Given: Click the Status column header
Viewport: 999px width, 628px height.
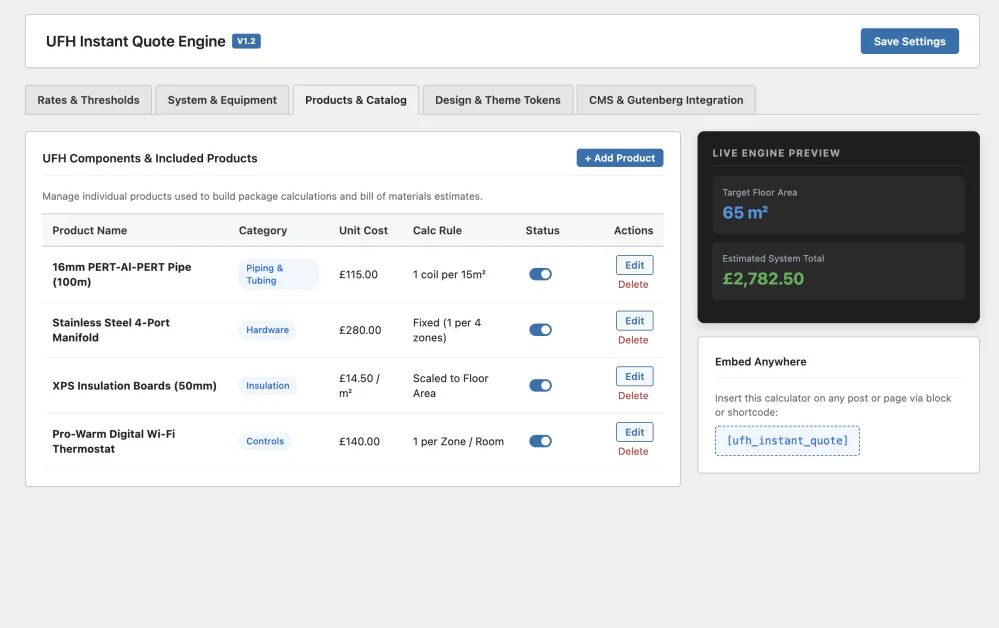Looking at the screenshot, I should [543, 231].
